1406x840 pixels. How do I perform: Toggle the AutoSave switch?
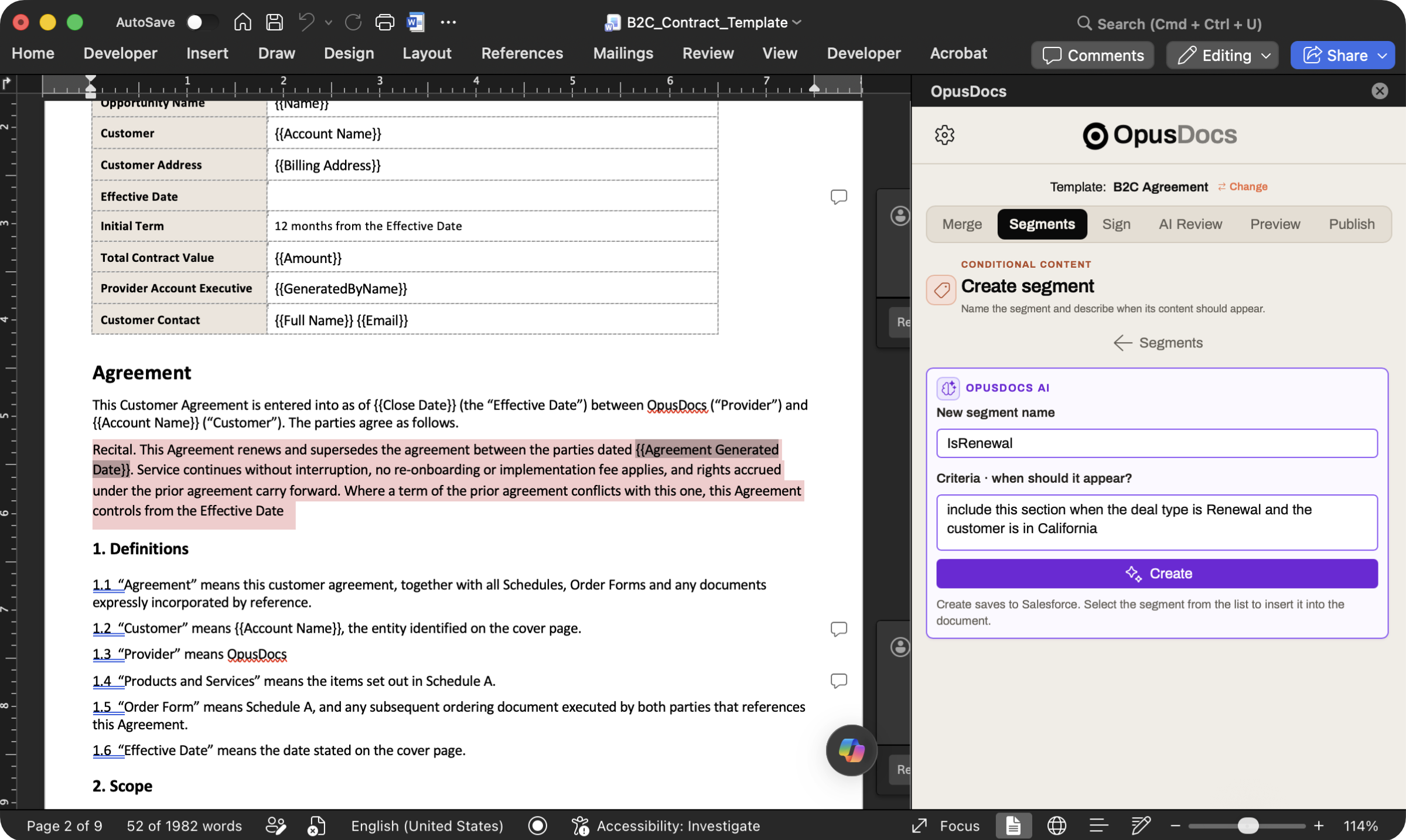[202, 22]
